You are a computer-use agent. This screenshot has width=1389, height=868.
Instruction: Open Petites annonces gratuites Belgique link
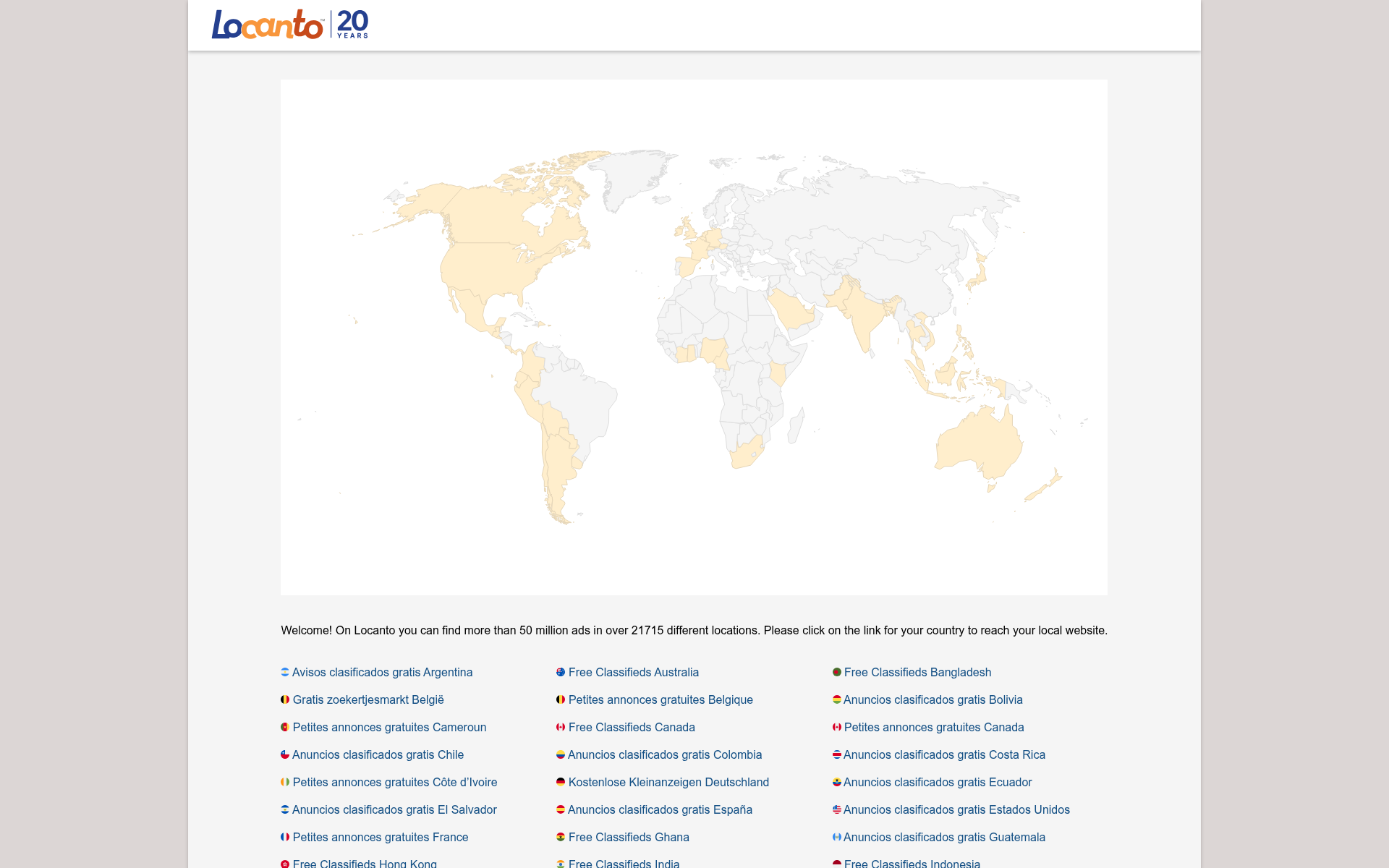coord(660,699)
